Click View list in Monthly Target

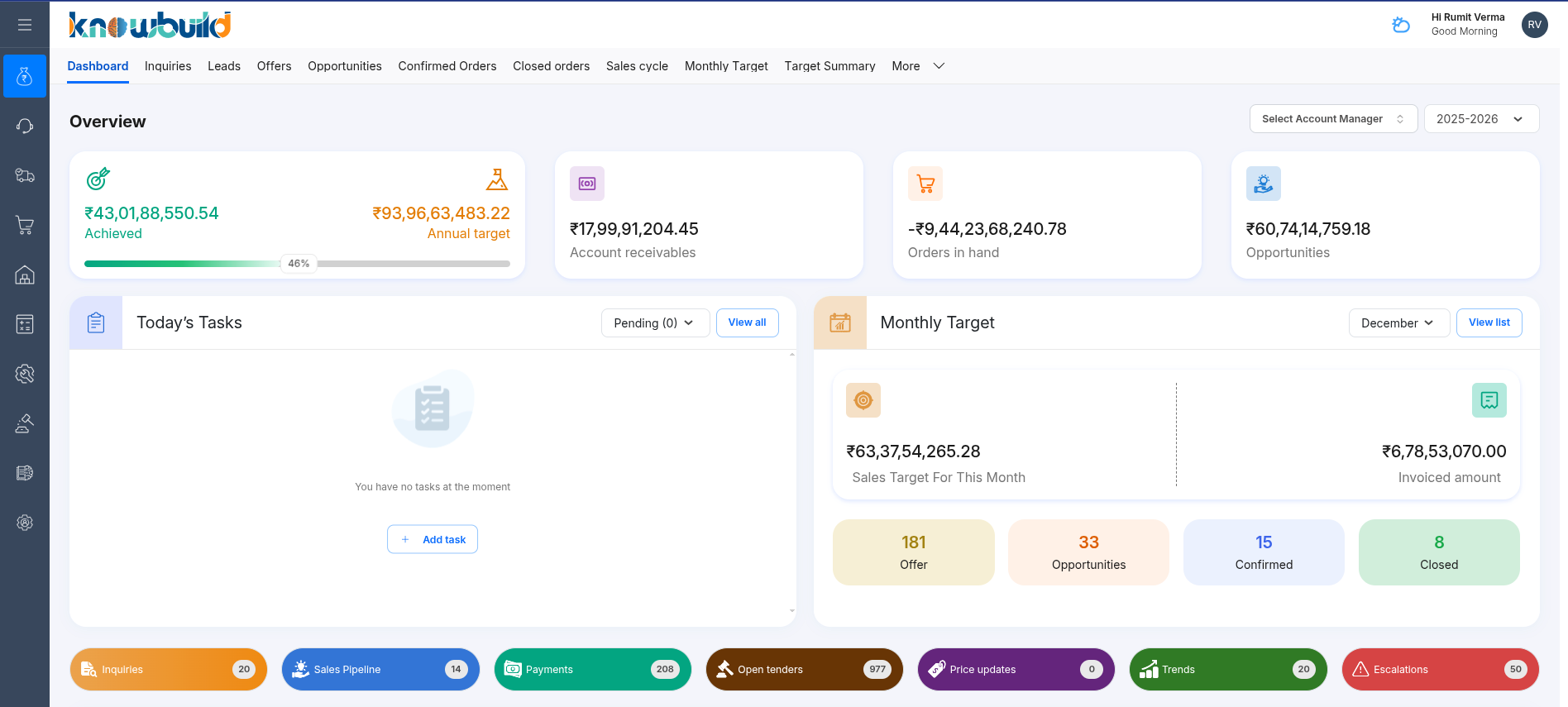point(1489,322)
